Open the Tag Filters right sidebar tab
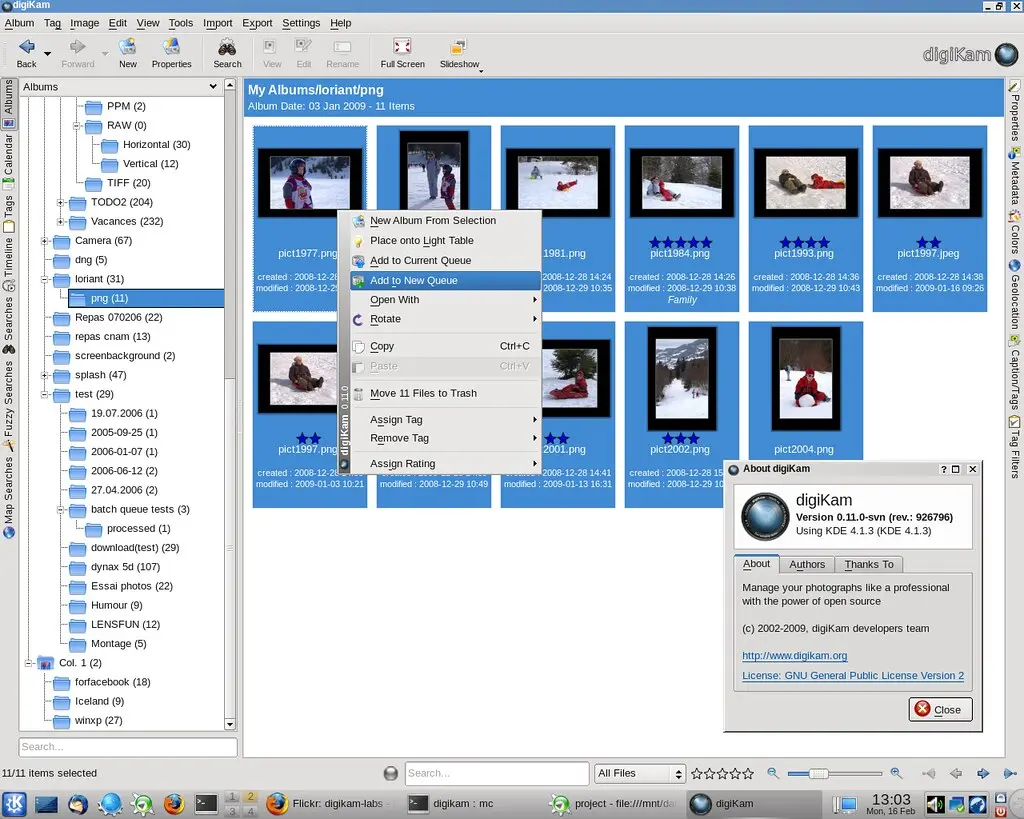1024x819 pixels. click(1014, 448)
